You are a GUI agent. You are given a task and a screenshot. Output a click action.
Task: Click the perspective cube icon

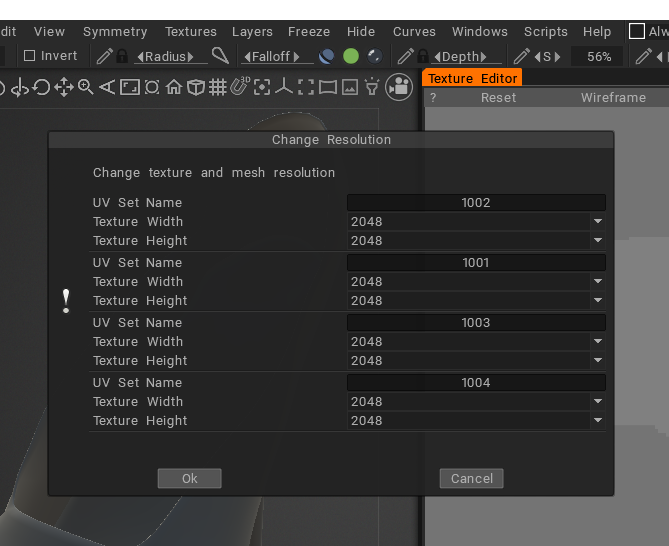click(x=196, y=88)
